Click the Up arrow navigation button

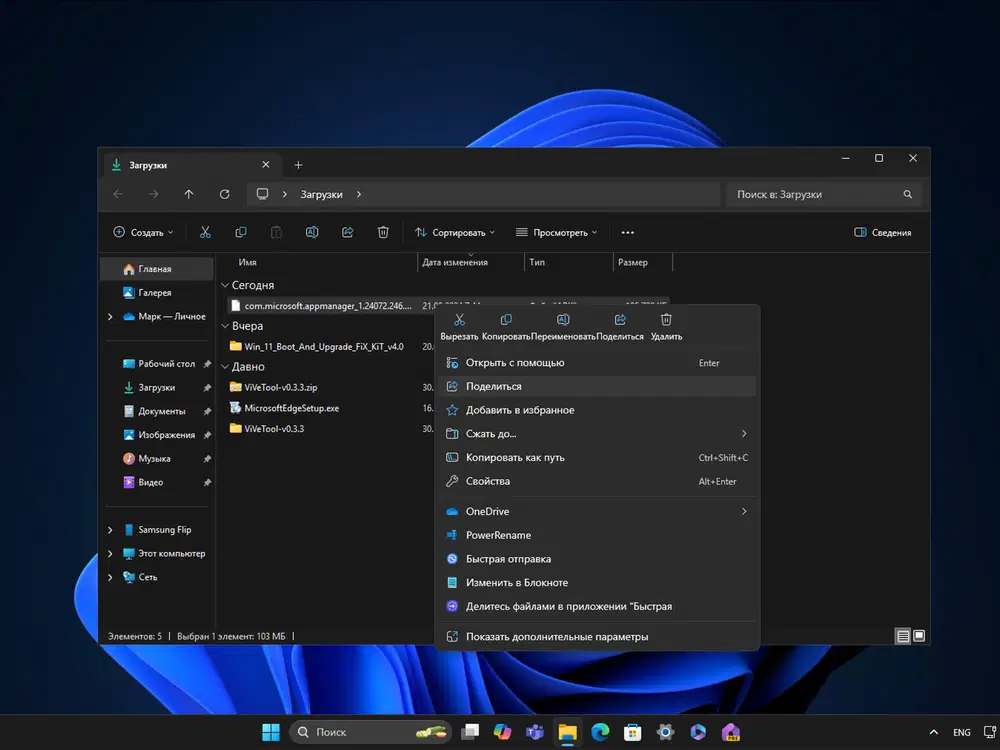[189, 194]
